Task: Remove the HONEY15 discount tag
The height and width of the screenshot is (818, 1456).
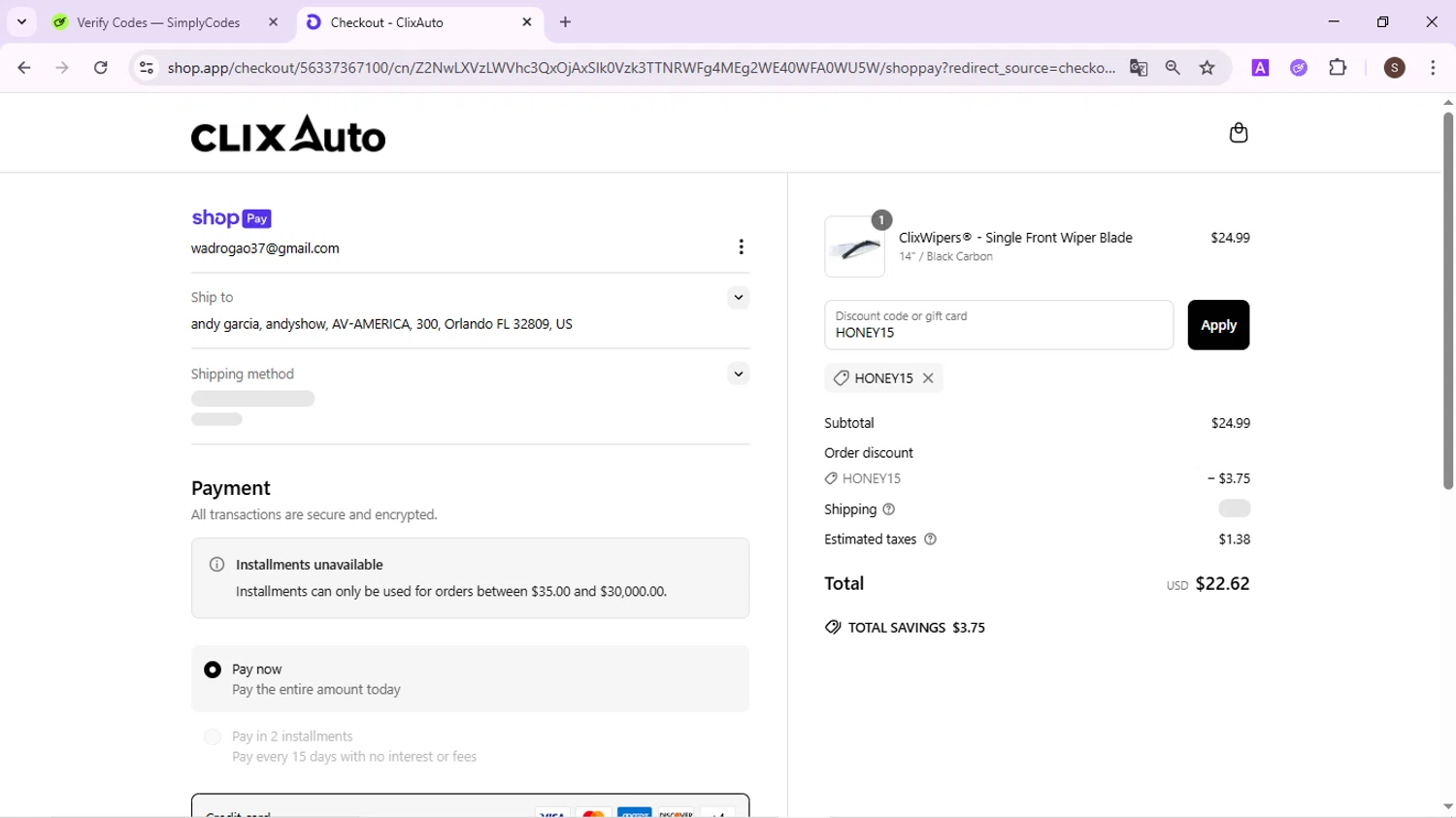Action: [x=928, y=378]
